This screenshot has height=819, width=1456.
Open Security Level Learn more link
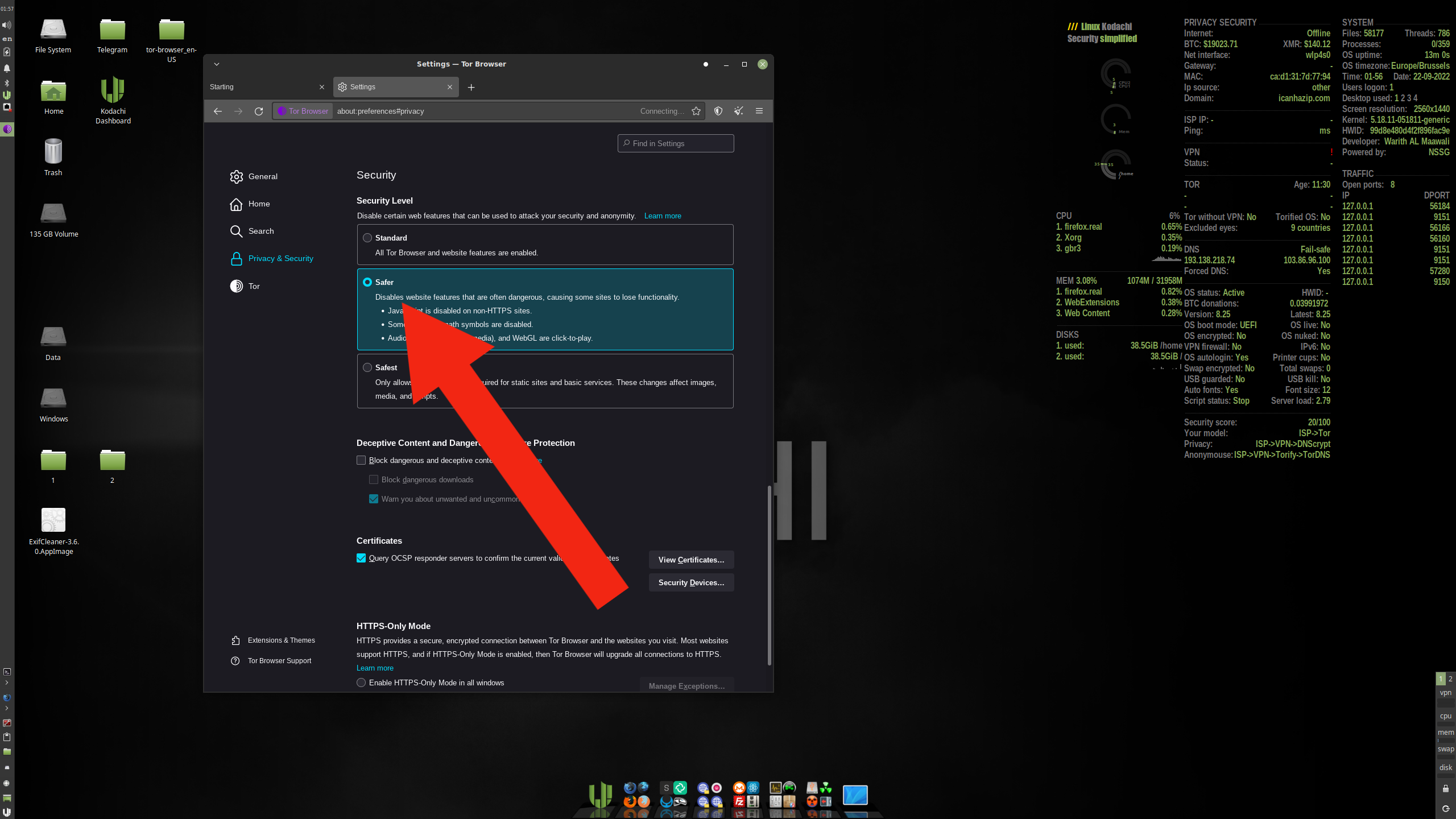point(663,216)
